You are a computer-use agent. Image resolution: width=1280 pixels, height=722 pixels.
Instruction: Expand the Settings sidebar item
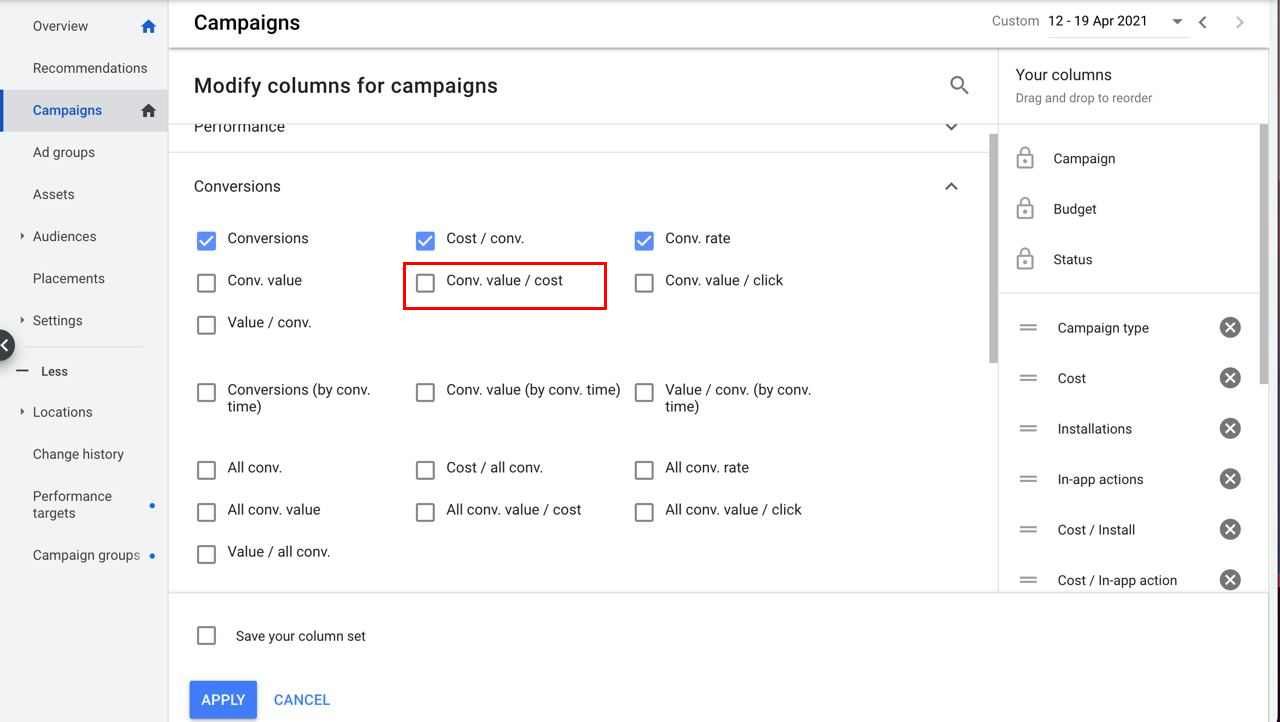(22, 320)
